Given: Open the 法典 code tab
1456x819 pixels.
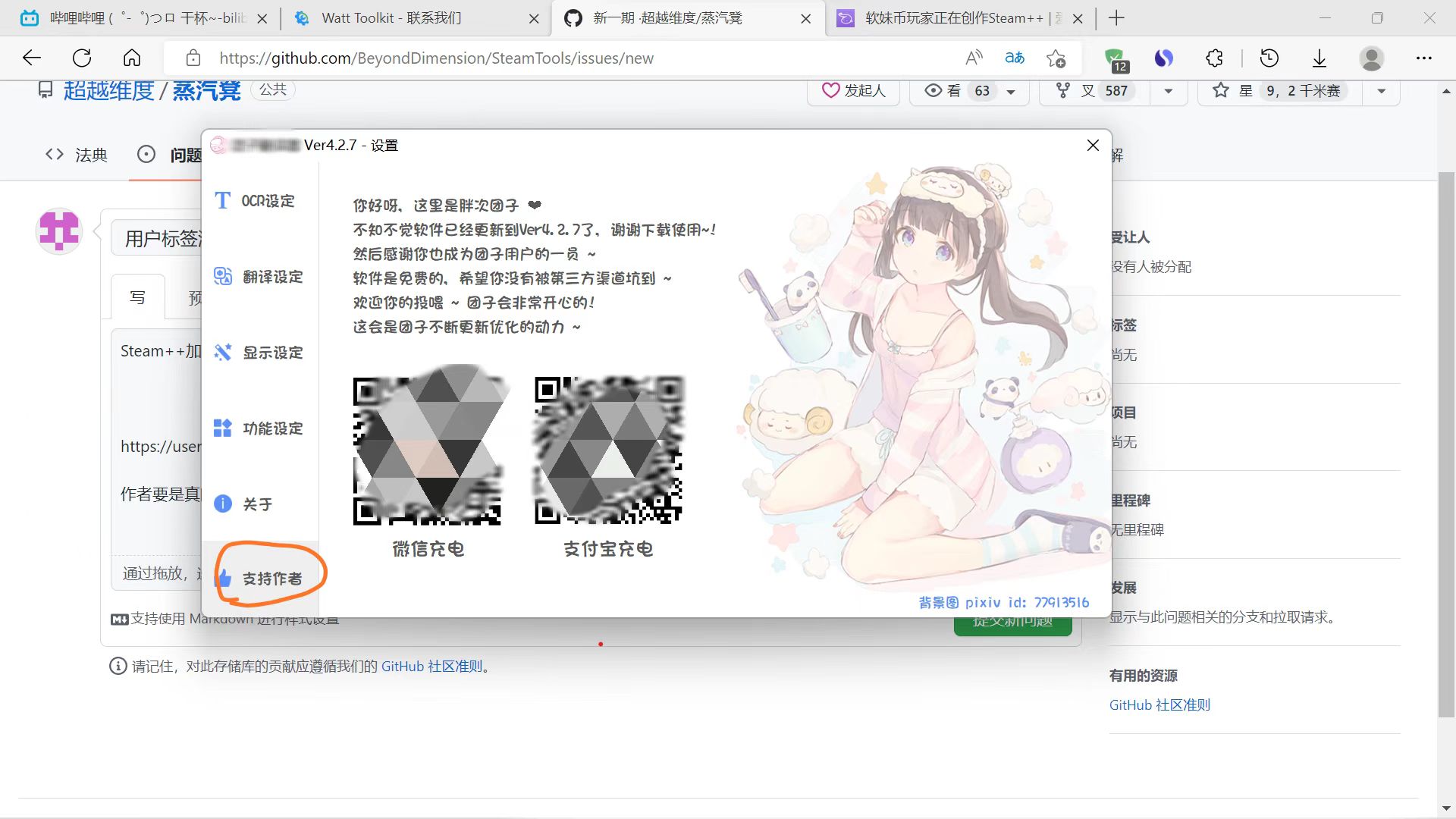Looking at the screenshot, I should coord(77,155).
